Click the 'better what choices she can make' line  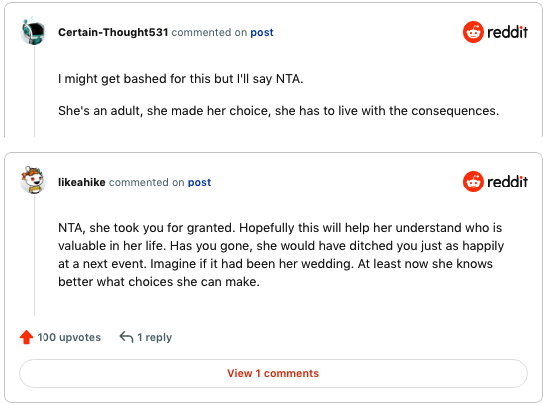pos(159,282)
